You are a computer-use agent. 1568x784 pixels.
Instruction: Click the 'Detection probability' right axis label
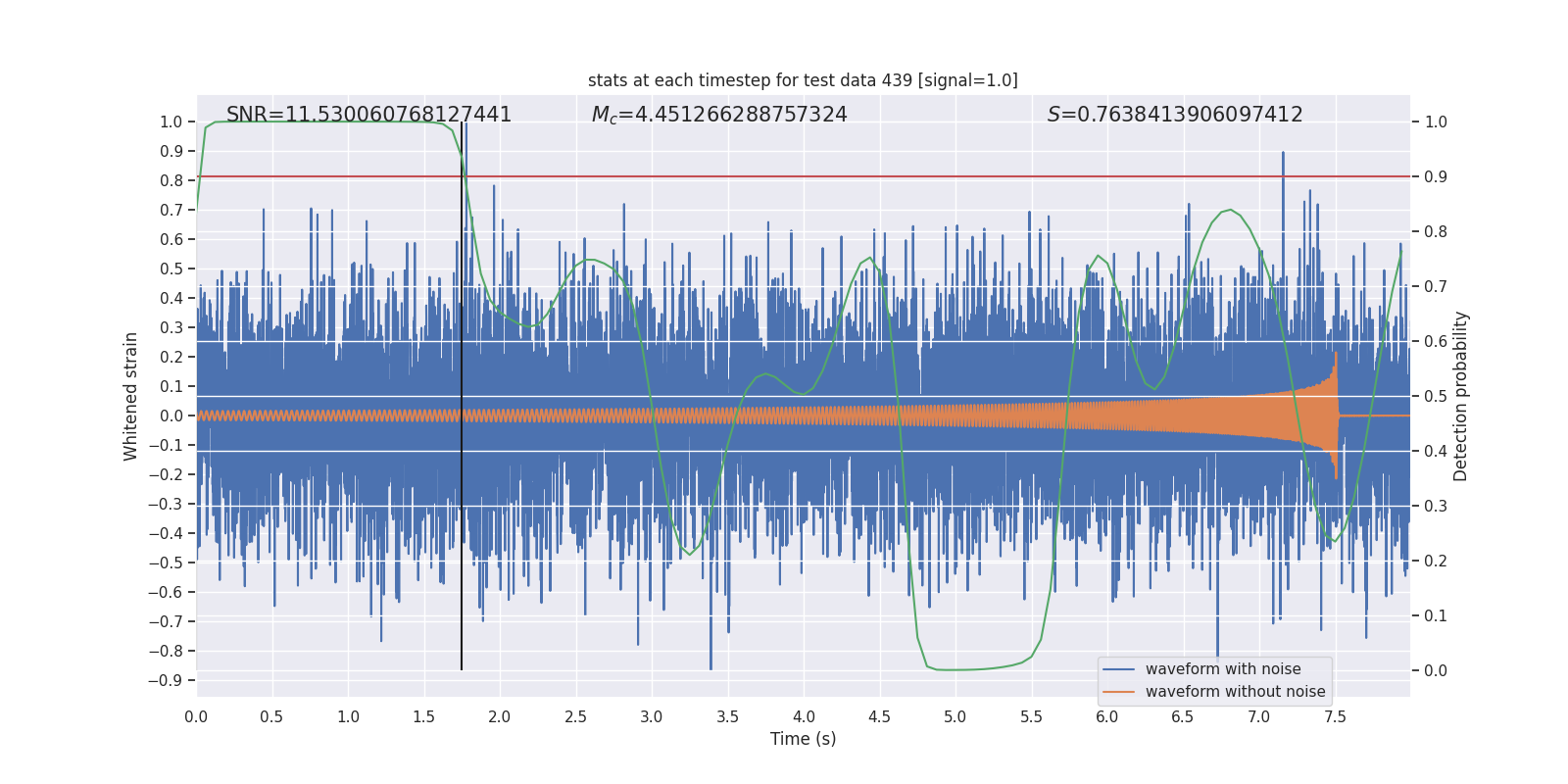click(1461, 396)
